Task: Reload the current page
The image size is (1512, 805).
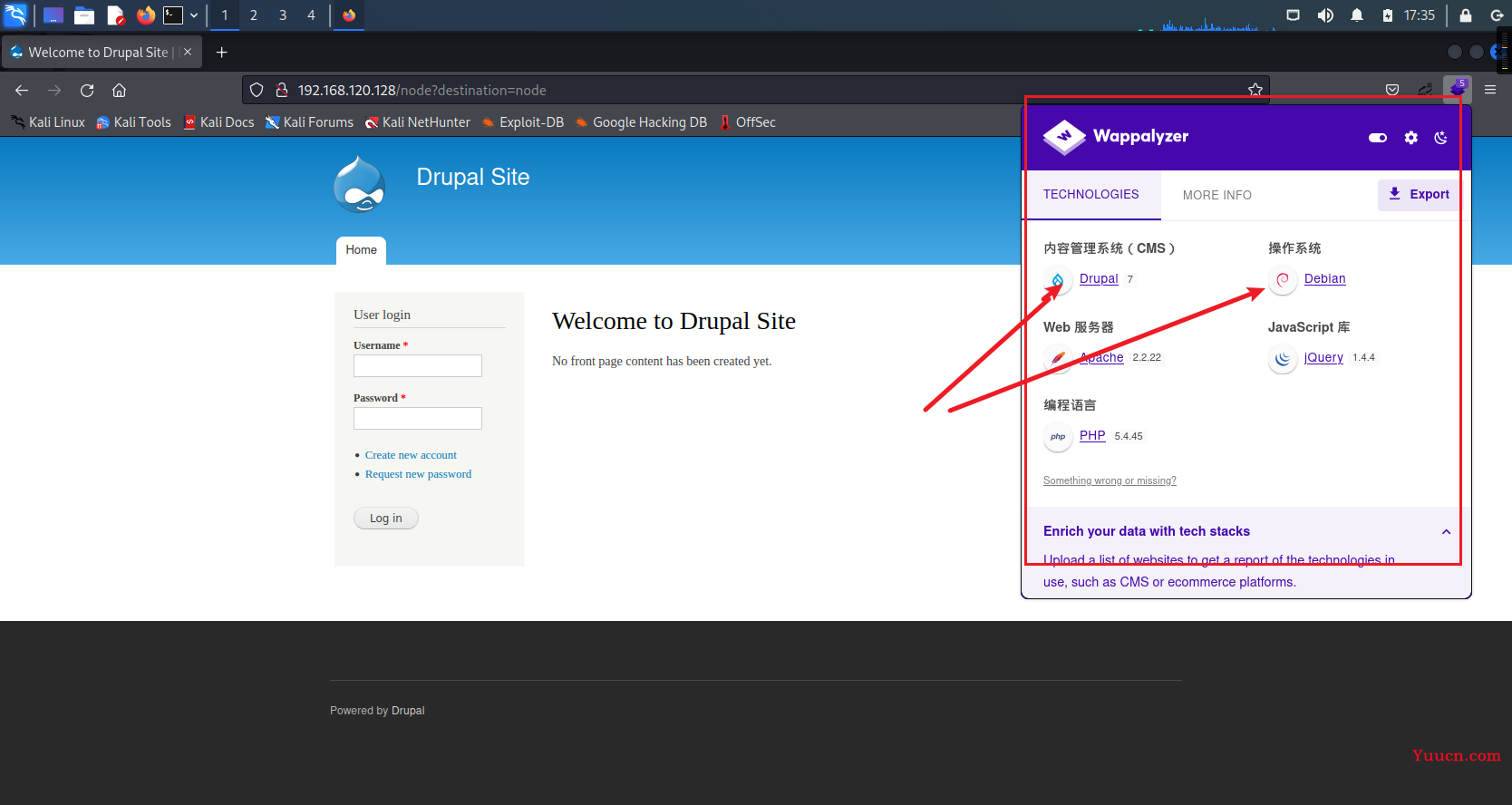Action: 87,91
